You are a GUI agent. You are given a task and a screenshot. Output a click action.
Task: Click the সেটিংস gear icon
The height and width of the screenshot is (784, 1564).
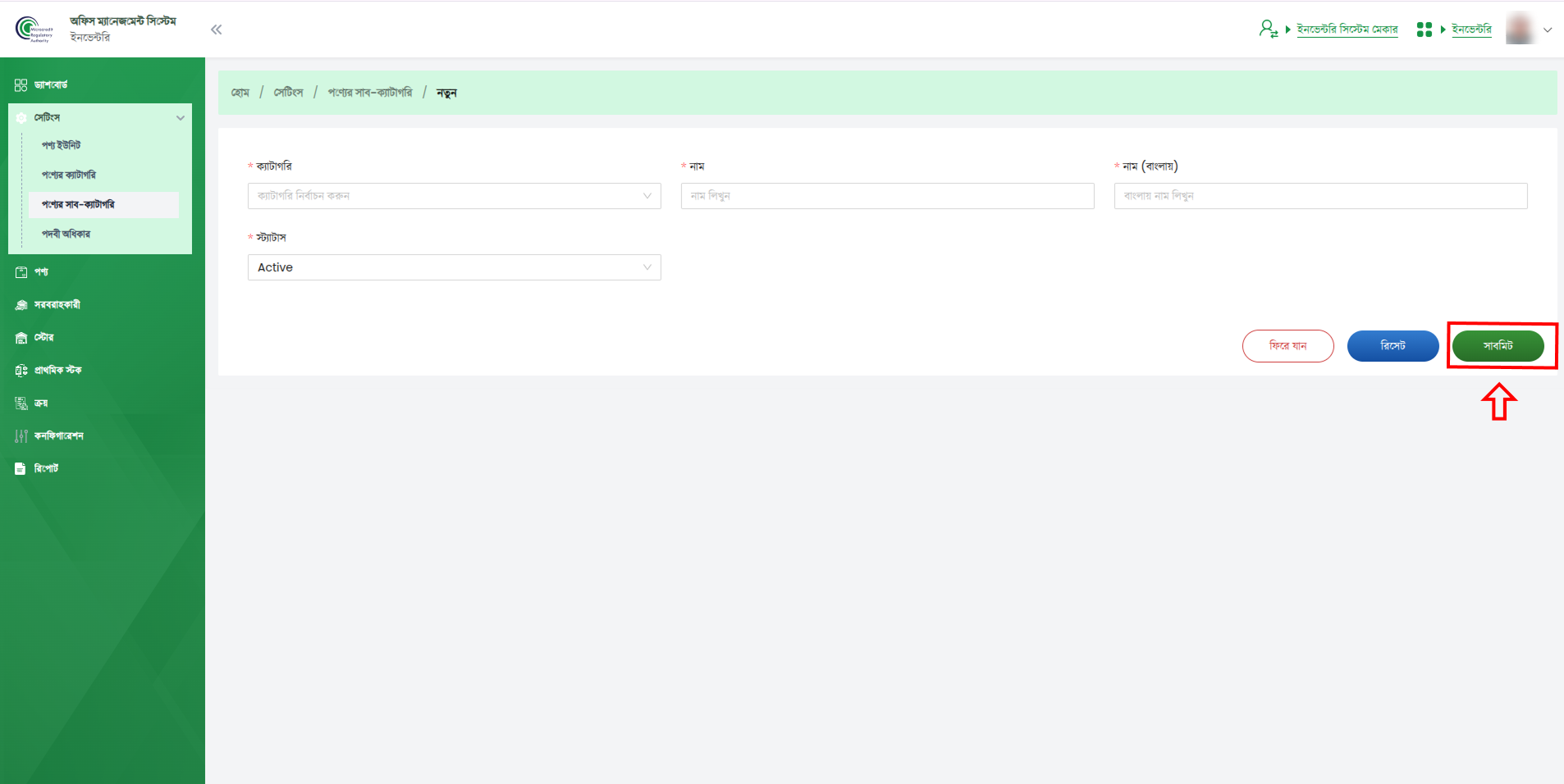coord(21,118)
